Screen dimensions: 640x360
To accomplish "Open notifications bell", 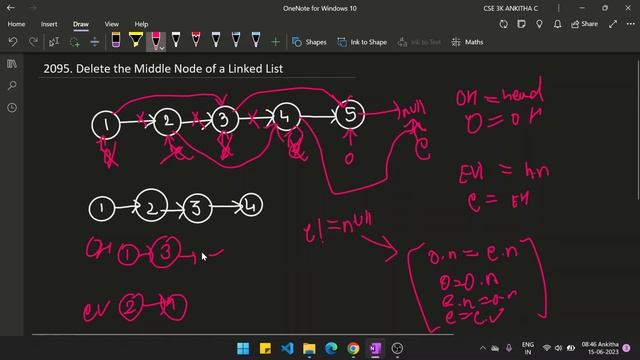I will pos(557,24).
